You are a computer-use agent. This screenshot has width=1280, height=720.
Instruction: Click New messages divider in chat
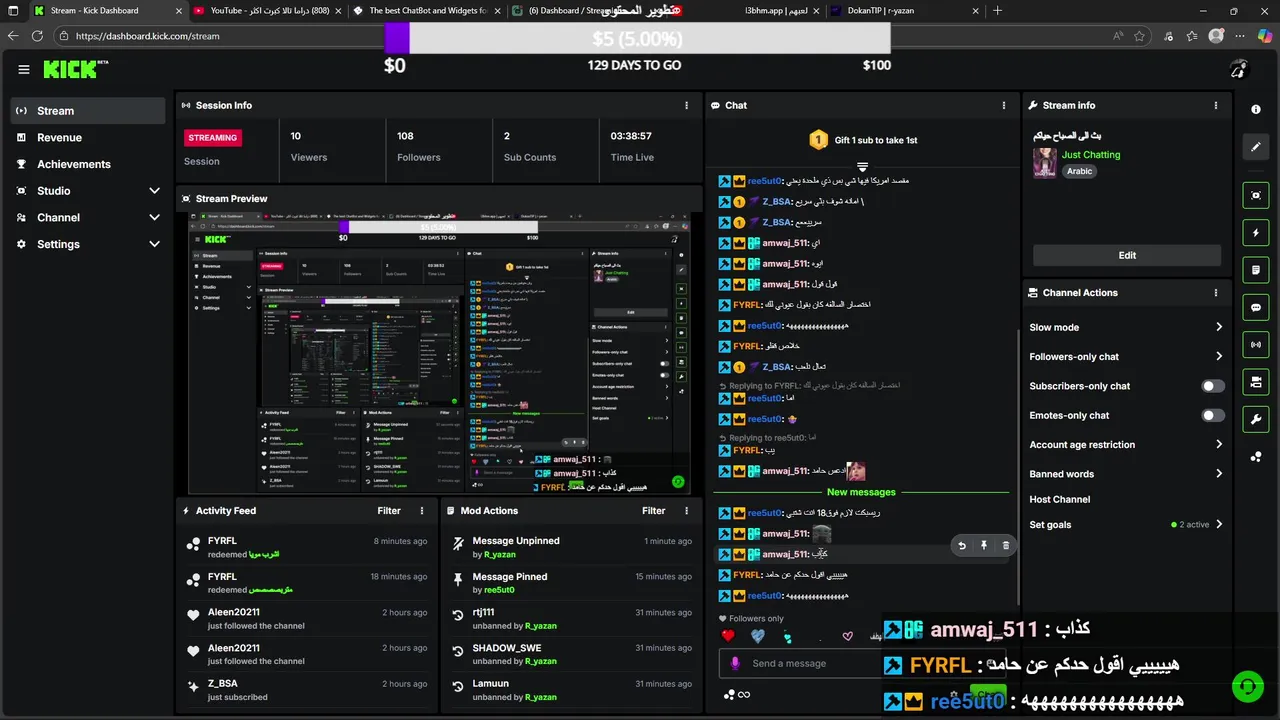[x=861, y=492]
